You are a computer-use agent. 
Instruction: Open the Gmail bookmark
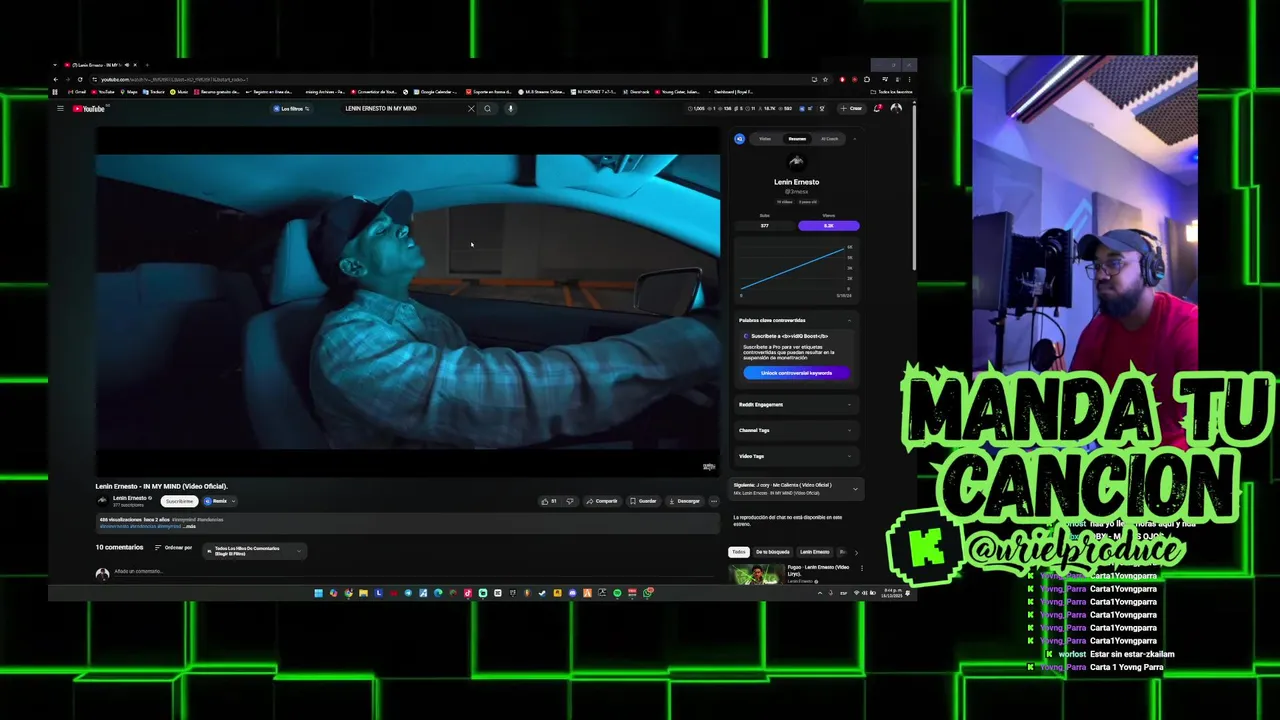pos(76,92)
